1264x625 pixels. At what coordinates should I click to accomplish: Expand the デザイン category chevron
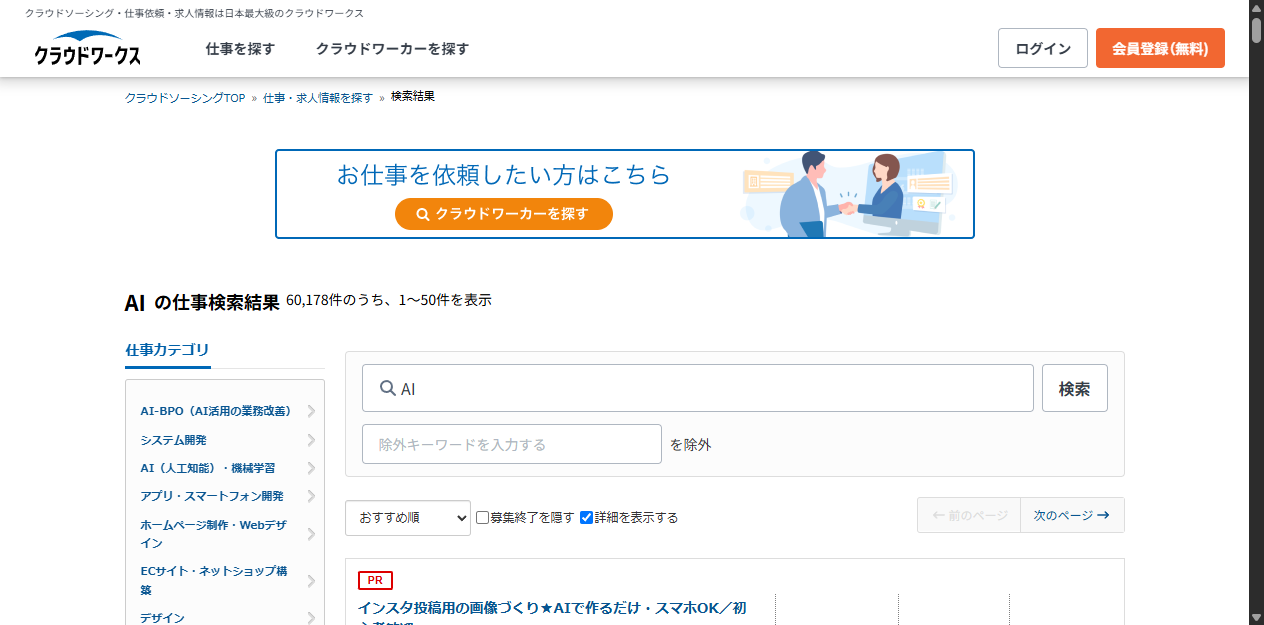[312, 618]
